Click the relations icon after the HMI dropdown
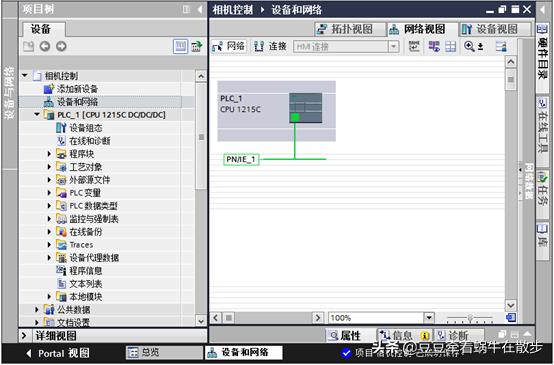The image size is (554, 365). click(x=414, y=46)
